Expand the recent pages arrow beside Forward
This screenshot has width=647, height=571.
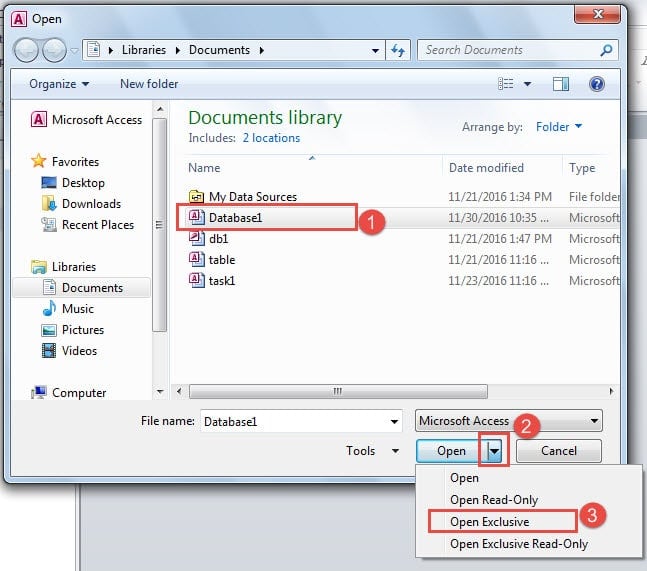point(74,50)
